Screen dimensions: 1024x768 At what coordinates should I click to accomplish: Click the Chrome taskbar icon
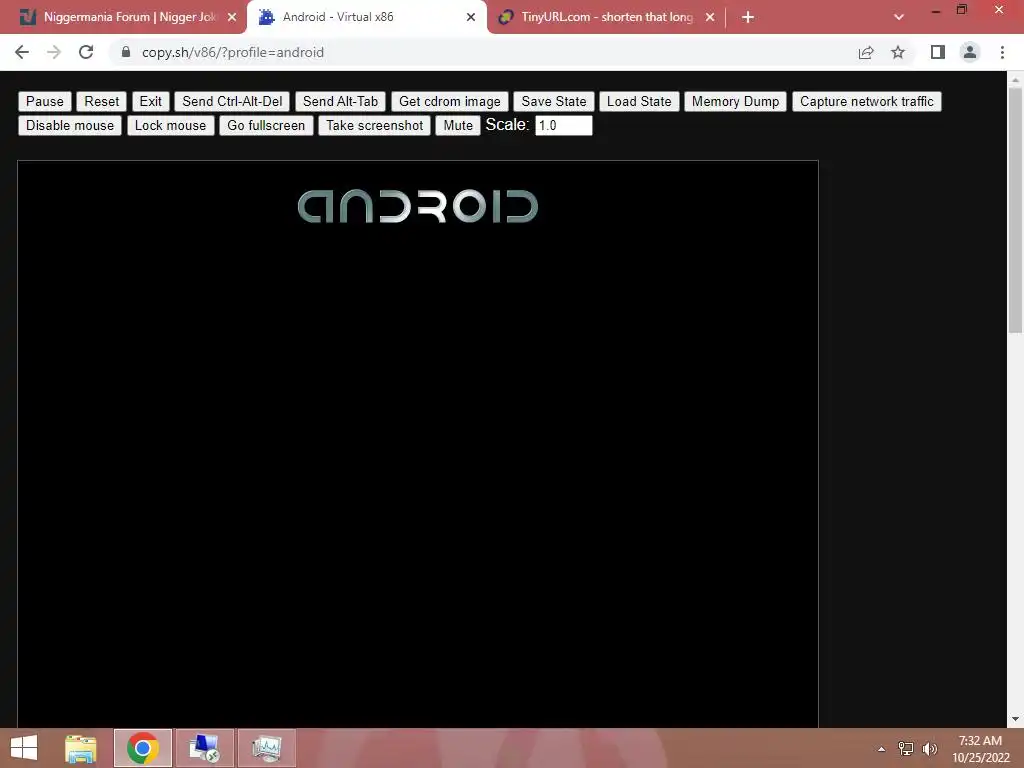pyautogui.click(x=143, y=748)
